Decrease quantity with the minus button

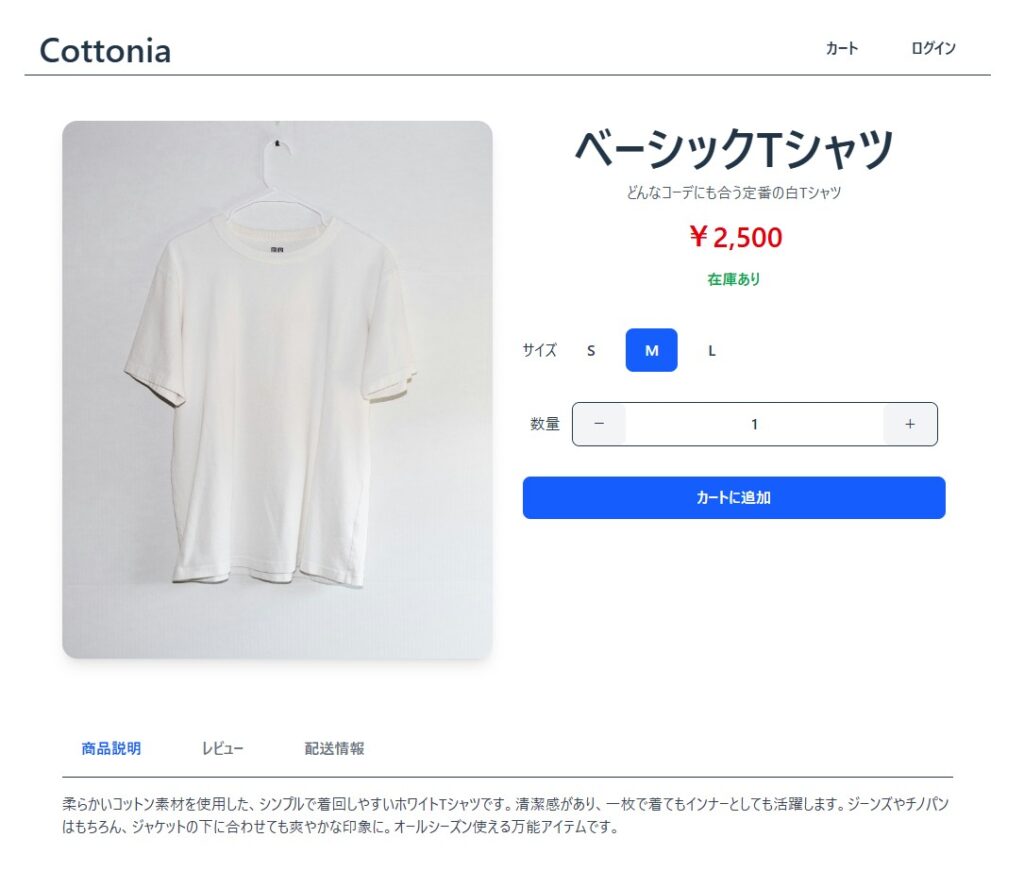(x=599, y=424)
